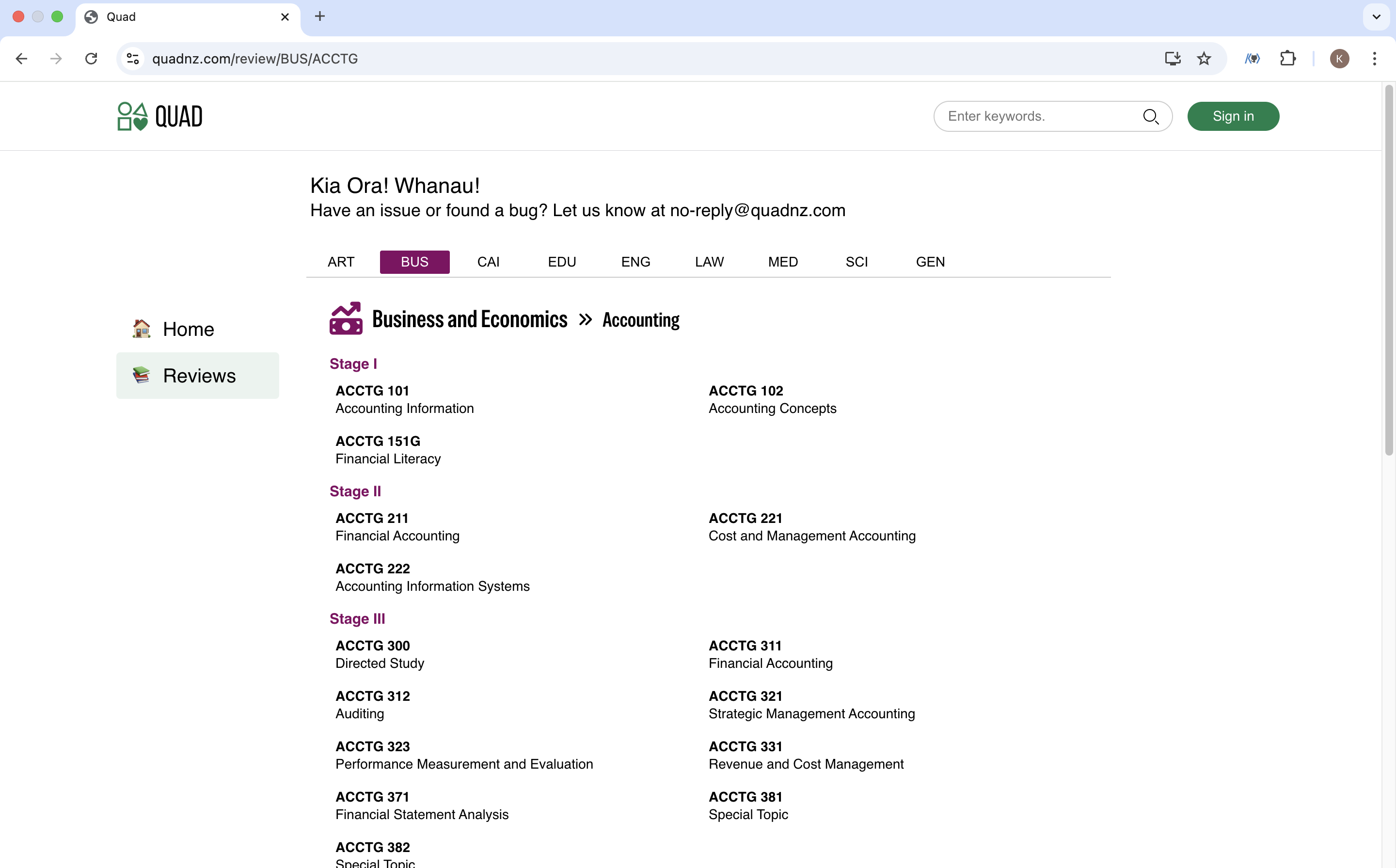Click the books icon next to Reviews

(141, 375)
